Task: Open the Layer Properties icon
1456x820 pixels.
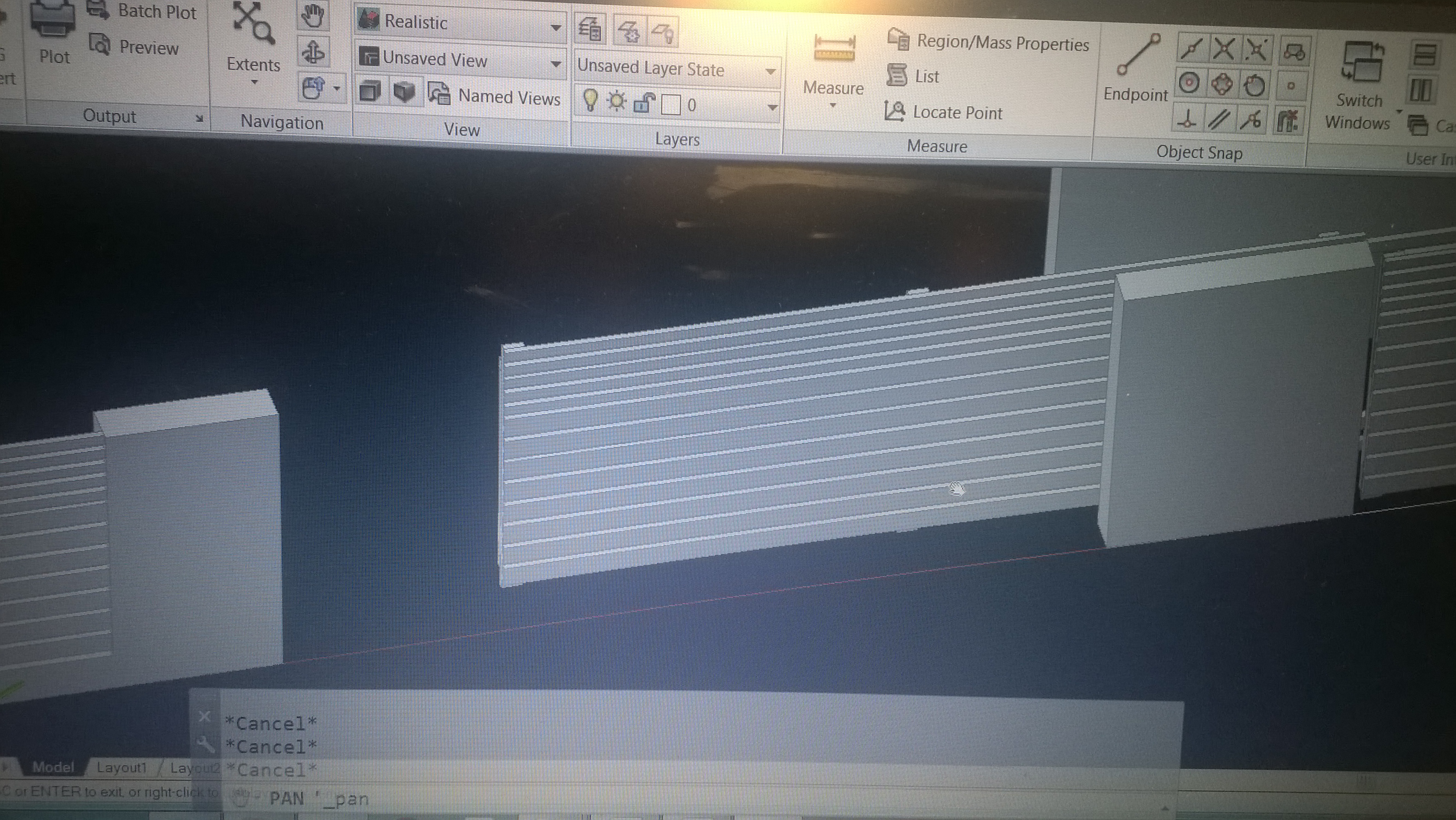Action: pyautogui.click(x=590, y=30)
